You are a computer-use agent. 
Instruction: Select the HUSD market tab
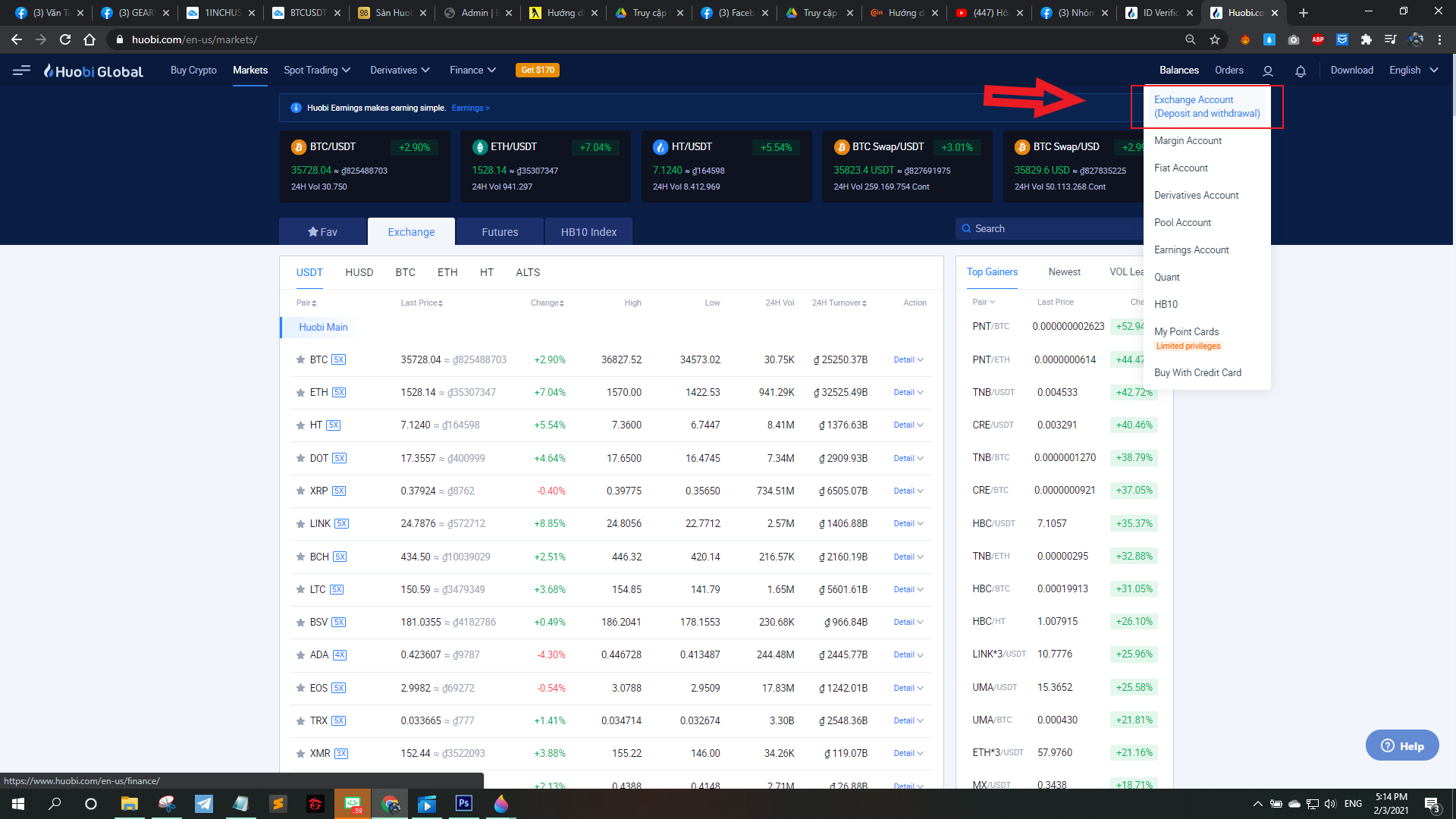(359, 272)
